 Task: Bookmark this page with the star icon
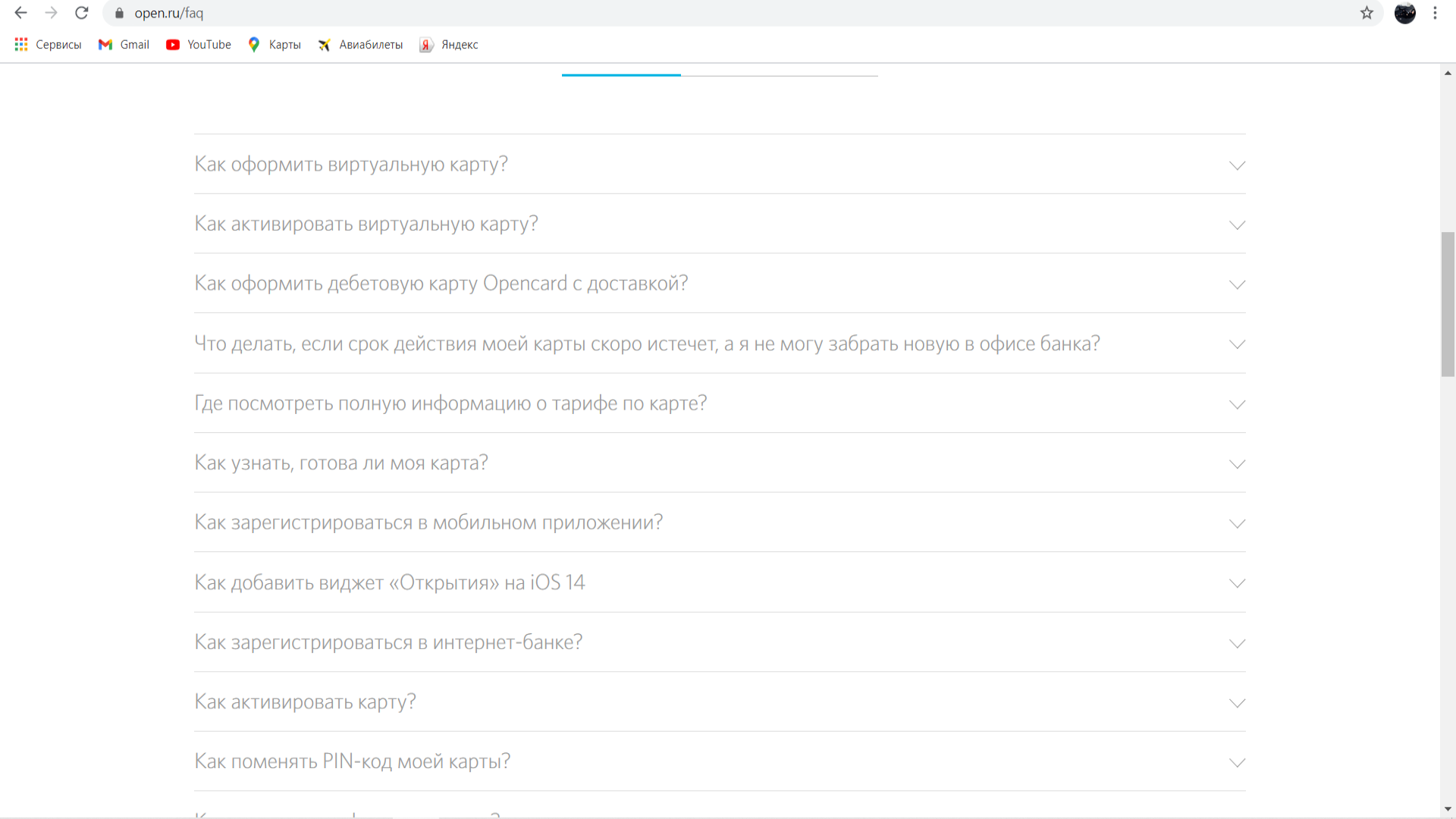pos(1367,13)
